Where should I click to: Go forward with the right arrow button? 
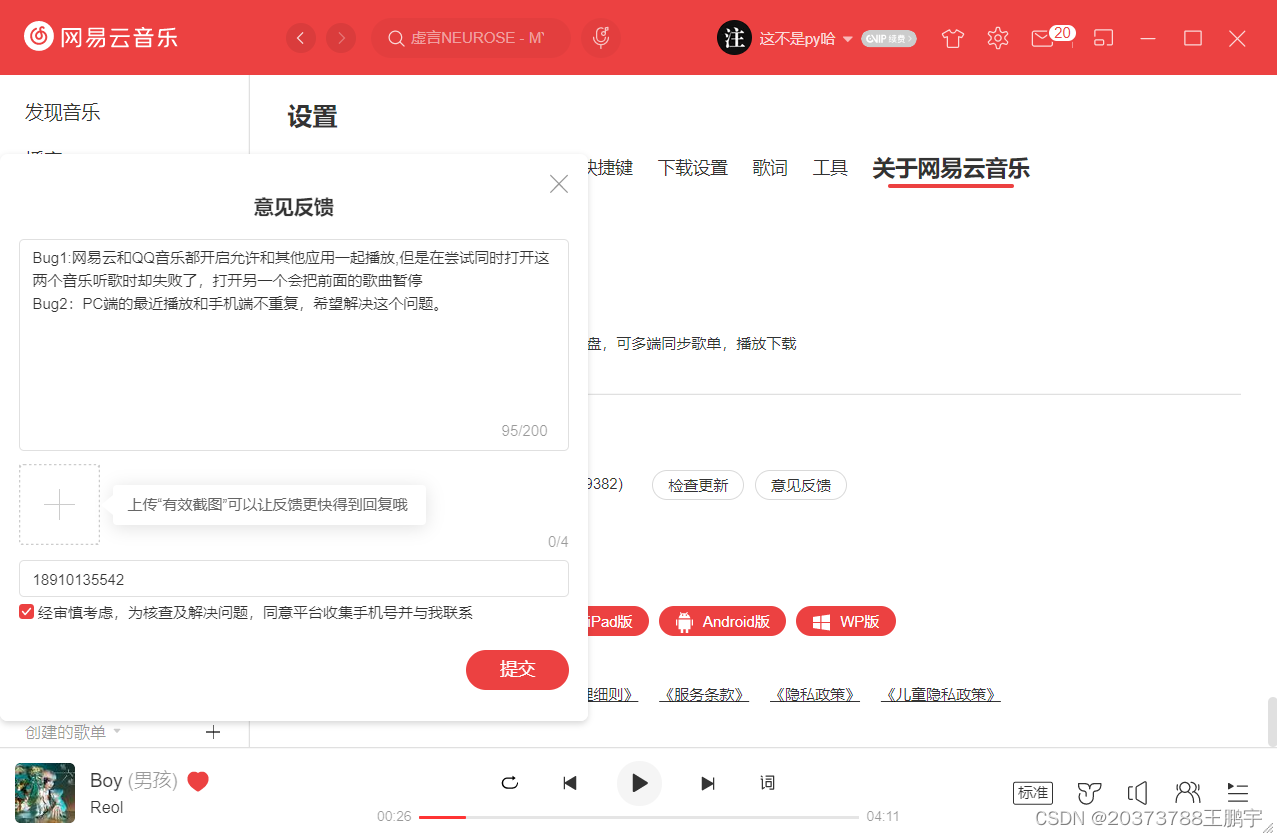[x=341, y=38]
